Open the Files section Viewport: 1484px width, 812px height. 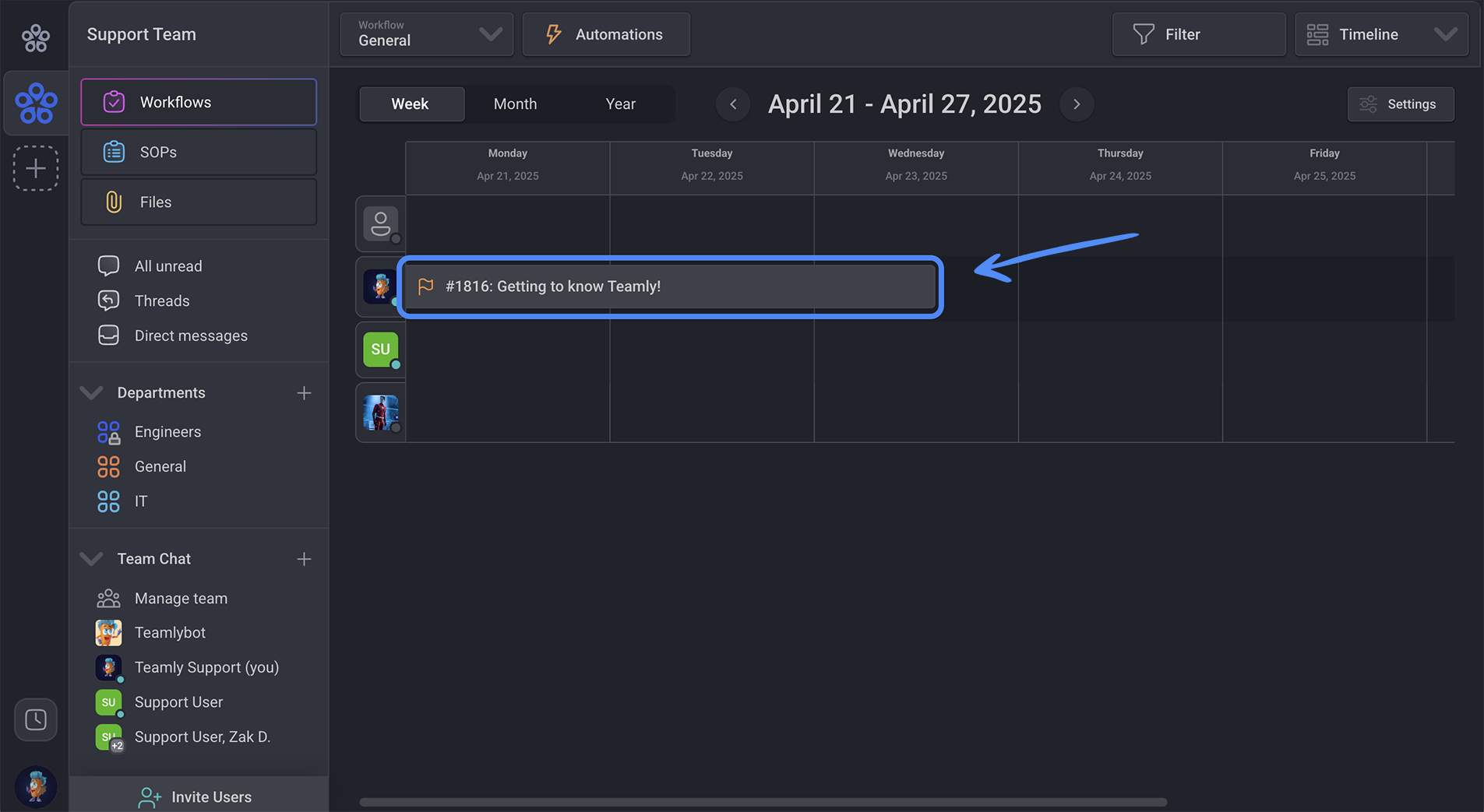point(199,202)
